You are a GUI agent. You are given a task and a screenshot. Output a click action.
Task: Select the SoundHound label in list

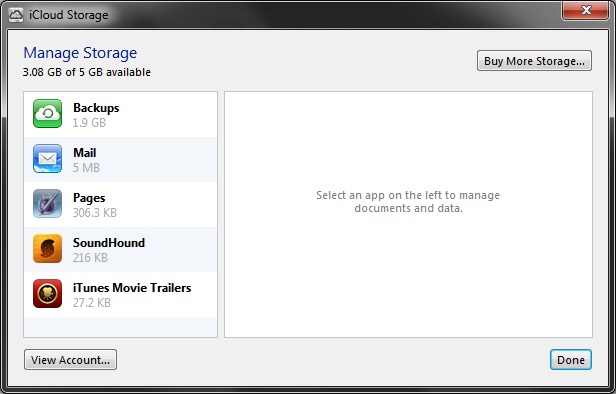109,243
